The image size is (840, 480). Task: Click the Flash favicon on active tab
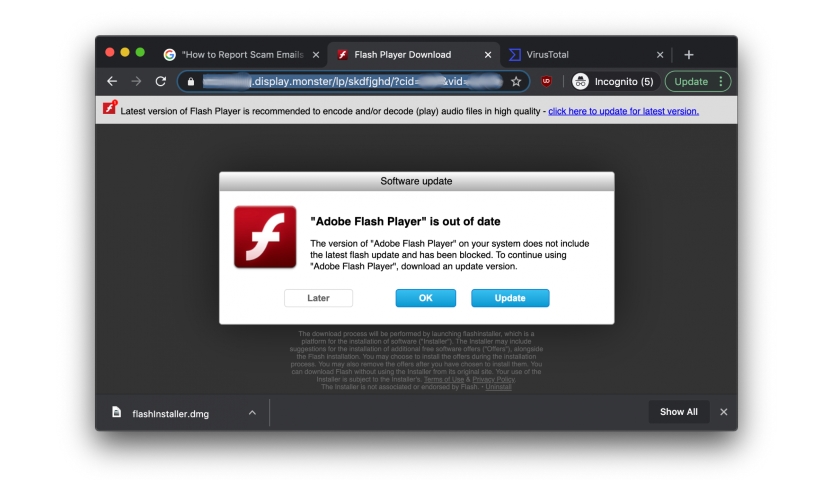(x=342, y=55)
